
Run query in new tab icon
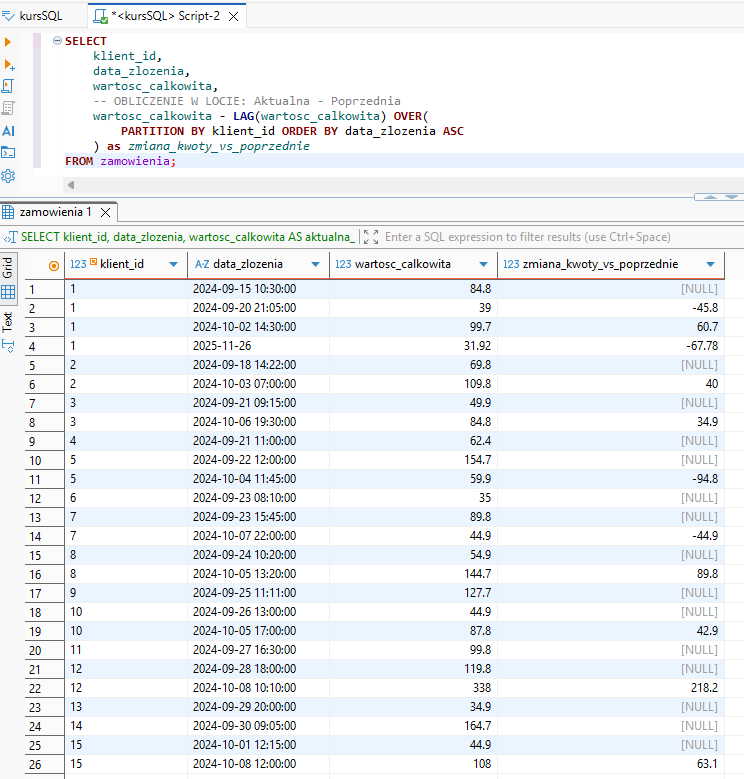(x=8, y=64)
